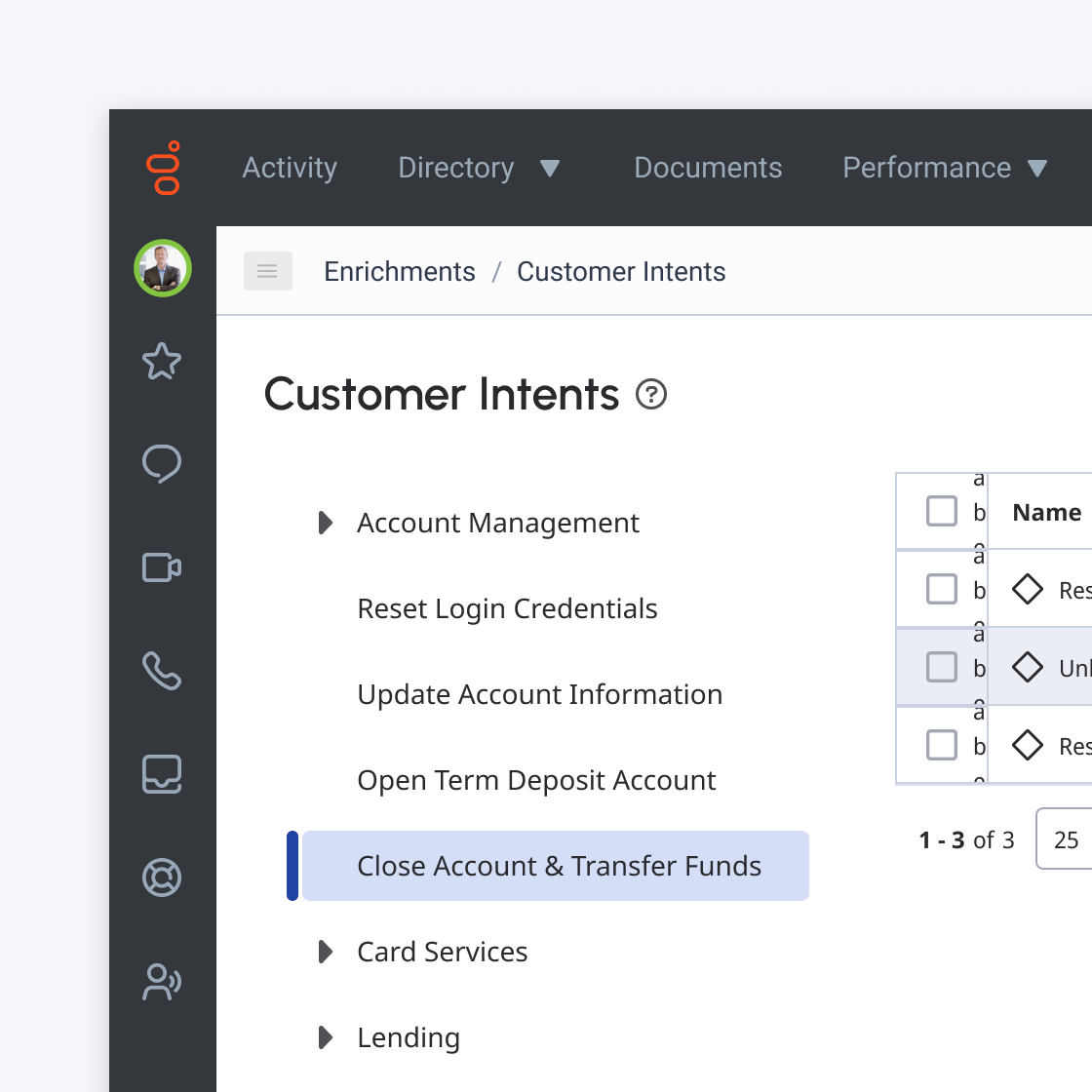Viewport: 1092px width, 1092px height.
Task: Open the inbox tray icon
Action: pos(162,774)
